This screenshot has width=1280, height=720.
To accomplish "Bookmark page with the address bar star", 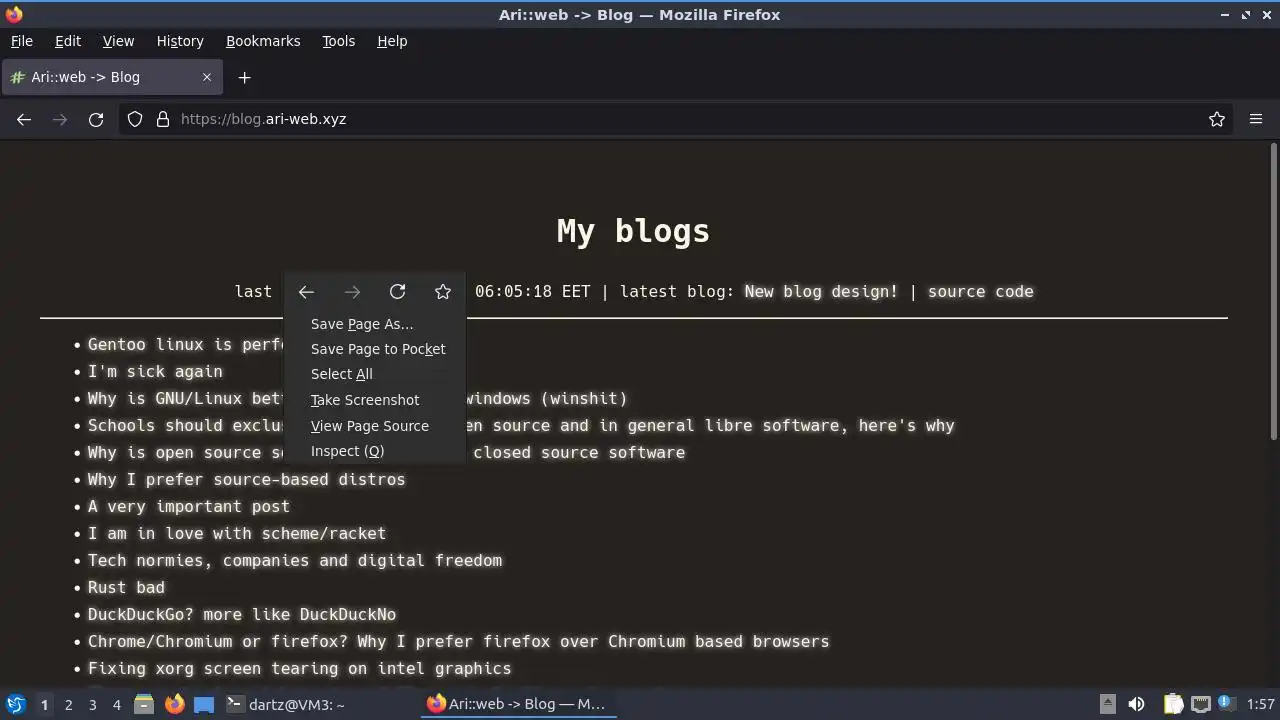I will [1217, 119].
